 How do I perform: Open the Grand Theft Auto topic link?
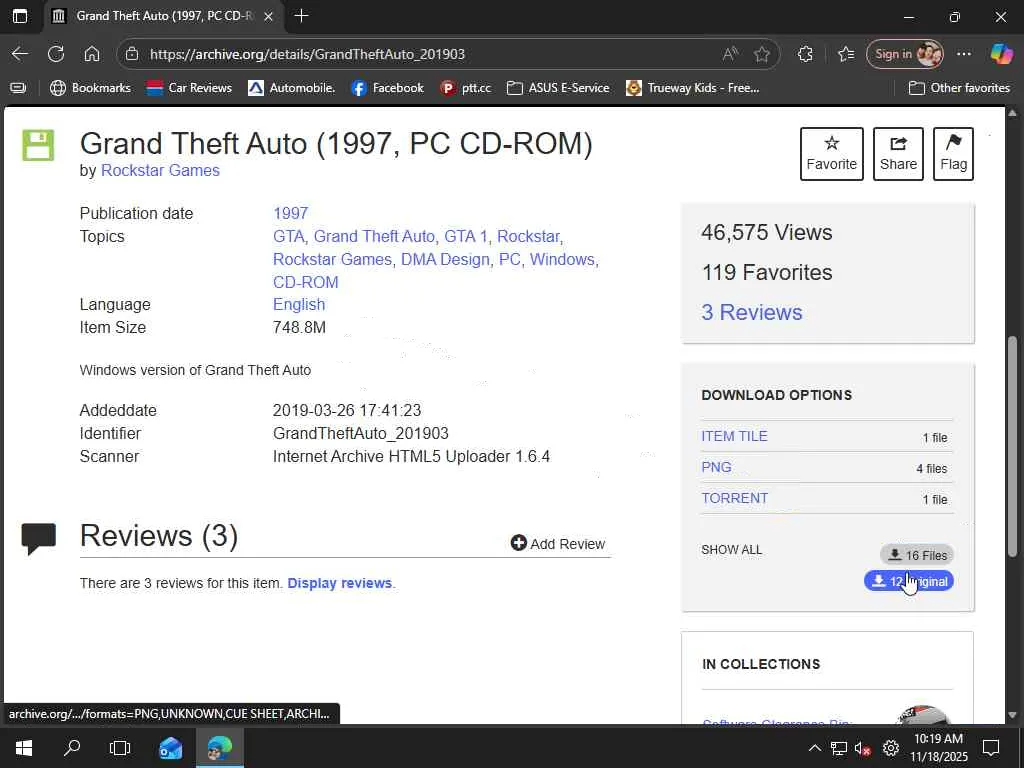[x=374, y=236]
